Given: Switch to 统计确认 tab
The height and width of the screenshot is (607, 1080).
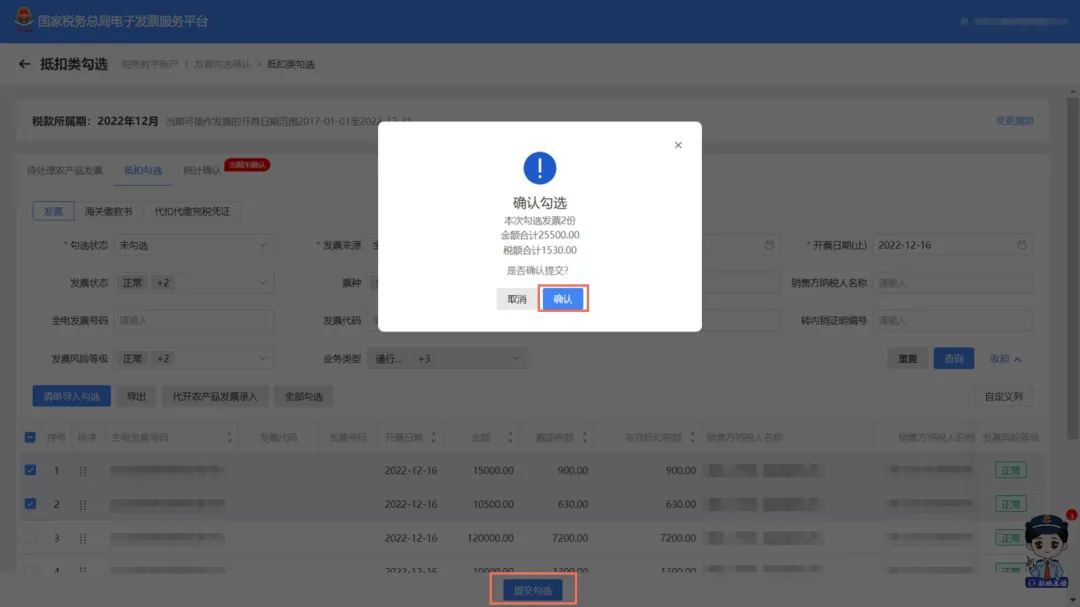Looking at the screenshot, I should (202, 170).
